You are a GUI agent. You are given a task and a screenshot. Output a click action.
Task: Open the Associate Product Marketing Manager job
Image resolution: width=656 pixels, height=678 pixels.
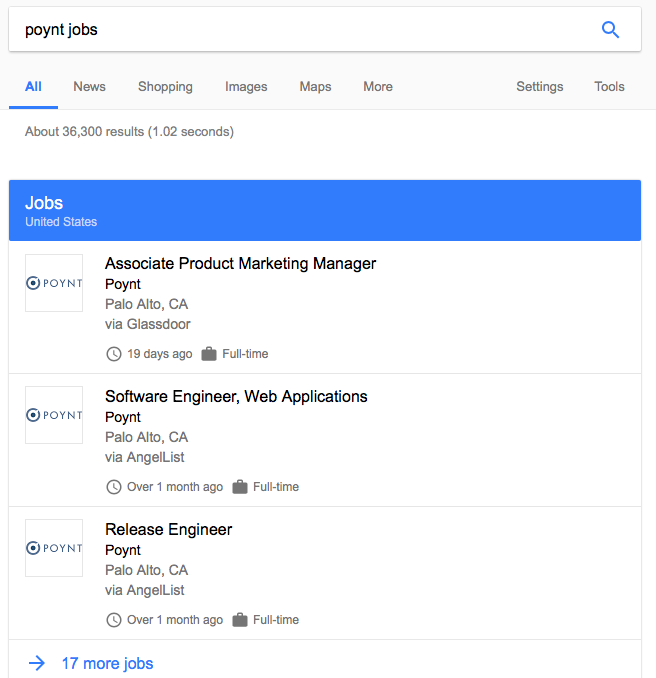point(240,263)
